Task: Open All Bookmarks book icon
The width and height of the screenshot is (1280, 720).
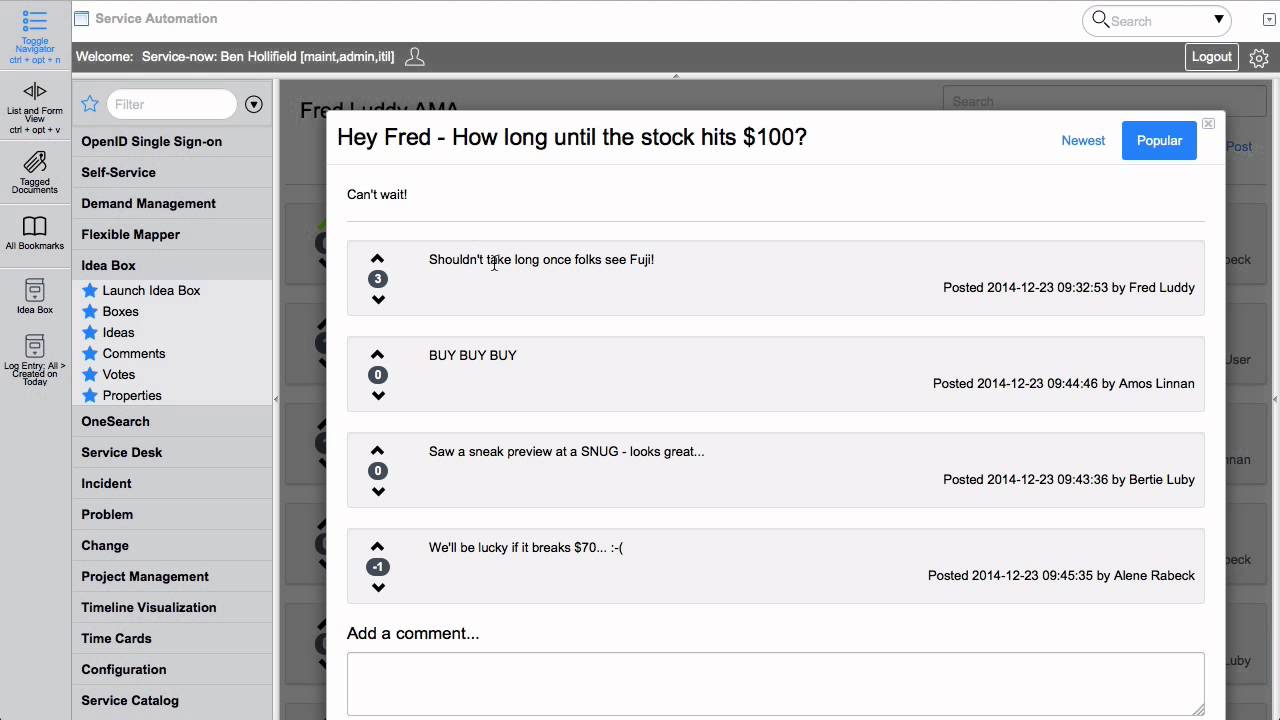Action: tap(35, 227)
